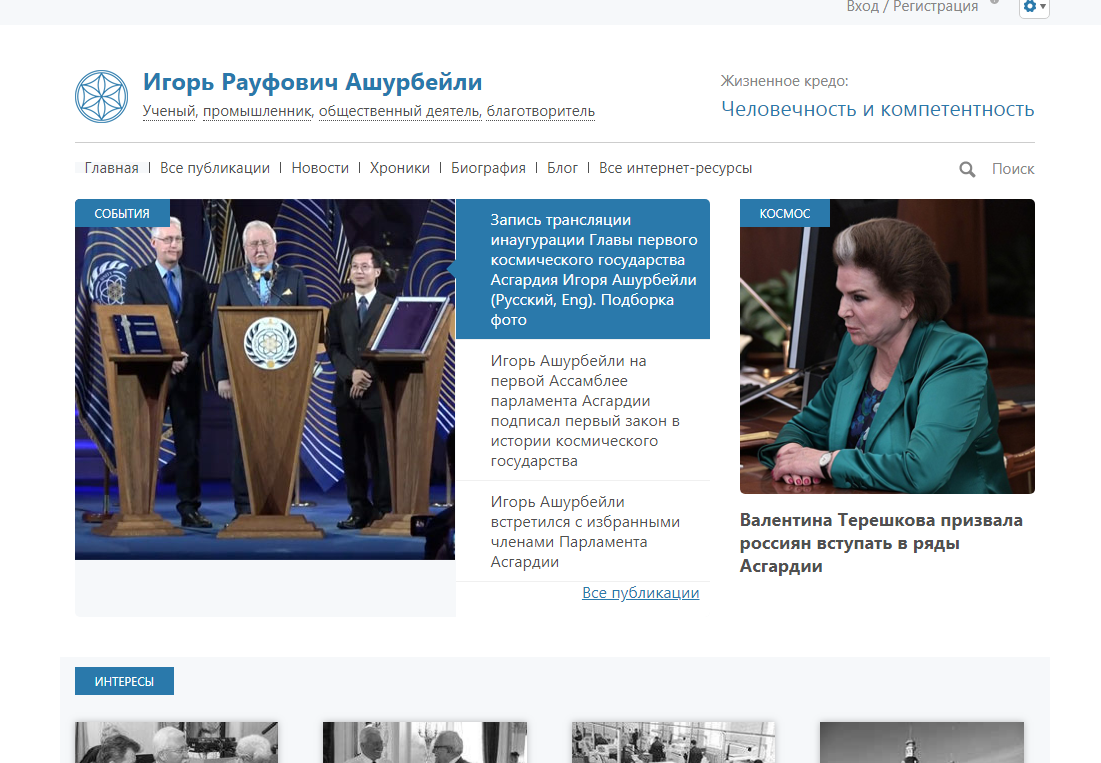Screen dimensions: 1101x763
Task: Open Биография menu item
Action: [x=488, y=168]
